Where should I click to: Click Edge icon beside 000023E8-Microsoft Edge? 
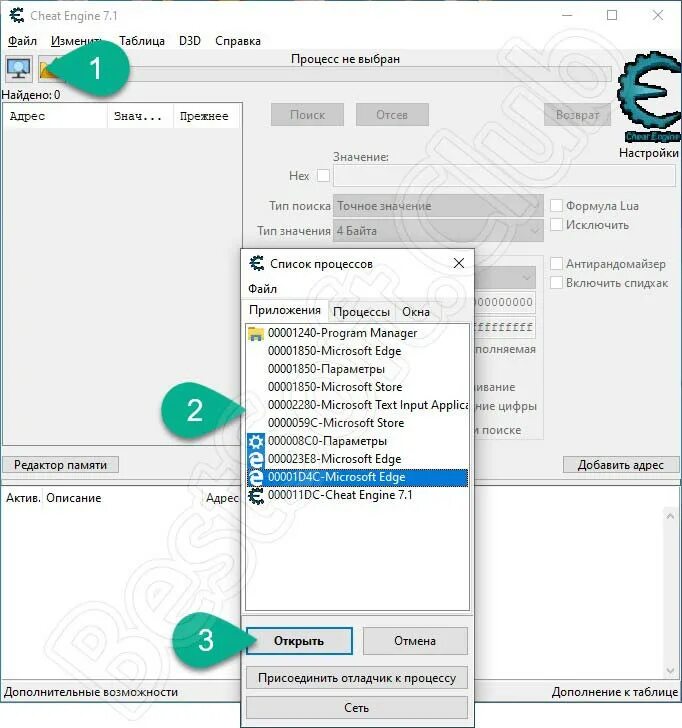[256, 459]
